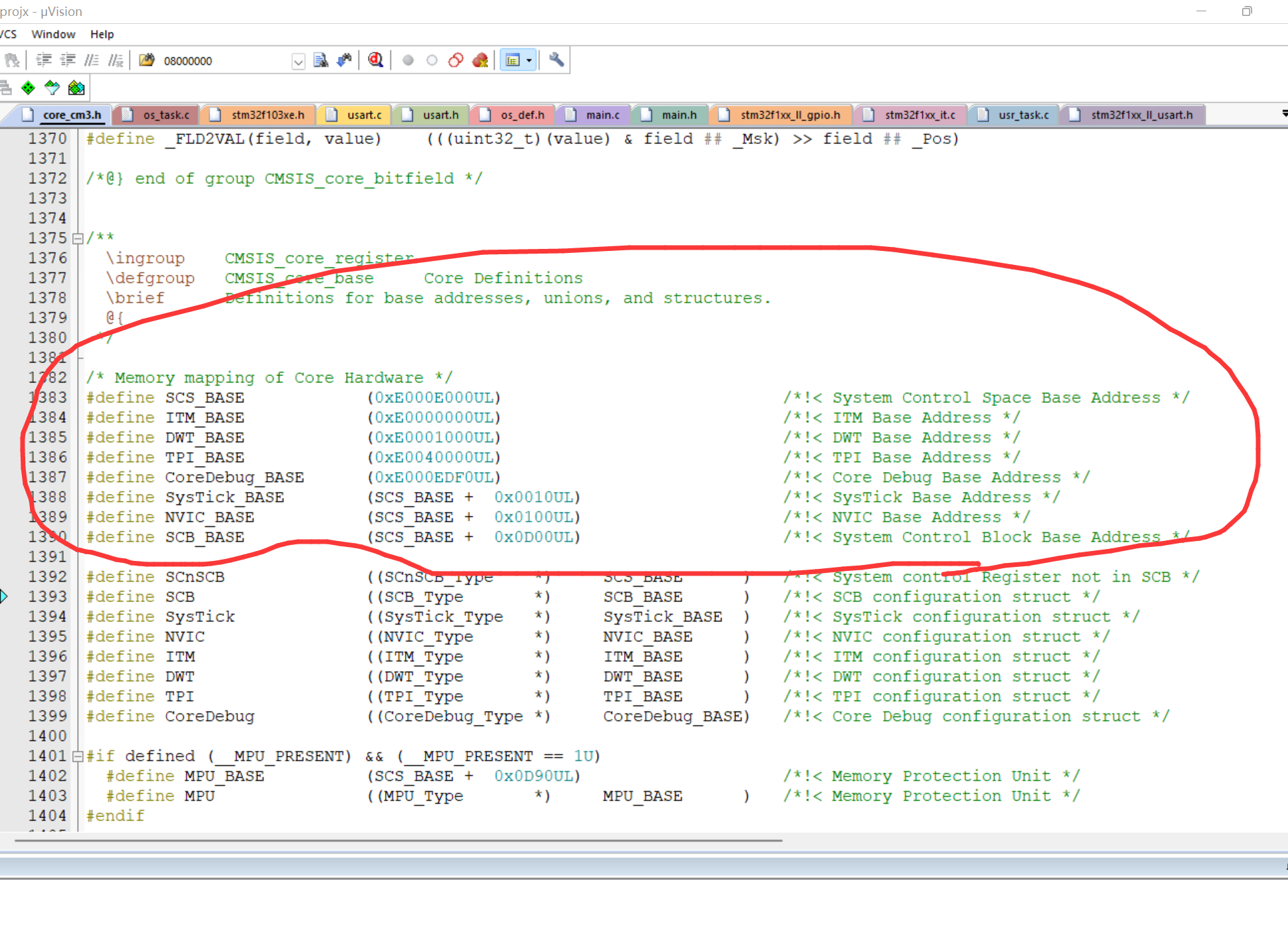Click SCnSCB on line 1392
The width and height of the screenshot is (1288, 934).
195,577
